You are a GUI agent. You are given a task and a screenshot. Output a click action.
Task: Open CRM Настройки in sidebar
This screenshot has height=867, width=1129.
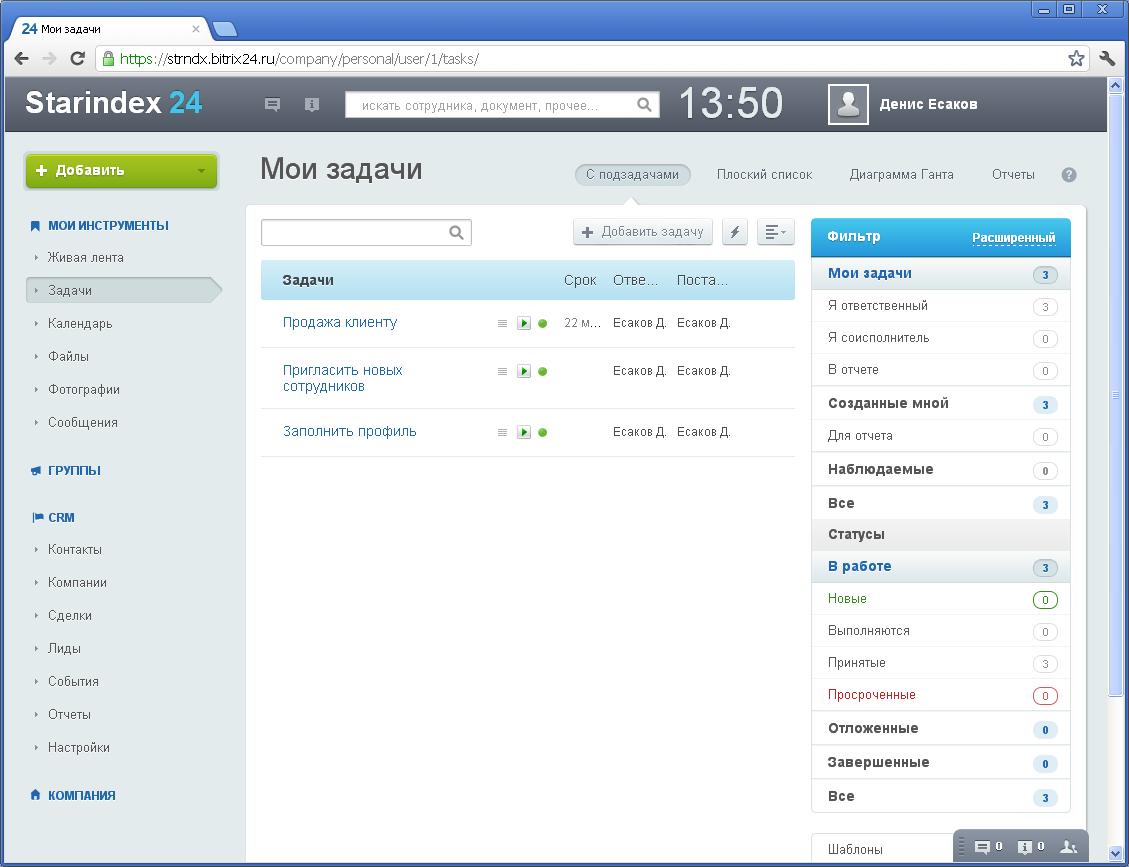(x=78, y=747)
